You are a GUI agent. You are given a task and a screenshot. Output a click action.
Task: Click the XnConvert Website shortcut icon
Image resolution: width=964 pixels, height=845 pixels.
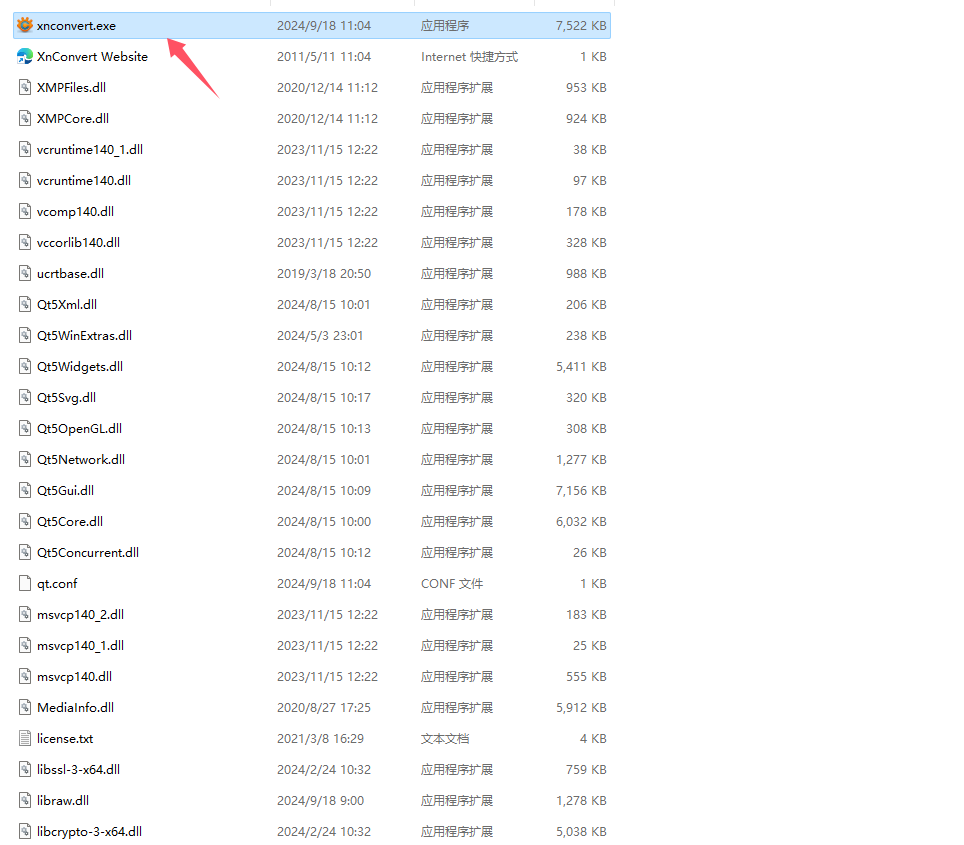(x=26, y=57)
